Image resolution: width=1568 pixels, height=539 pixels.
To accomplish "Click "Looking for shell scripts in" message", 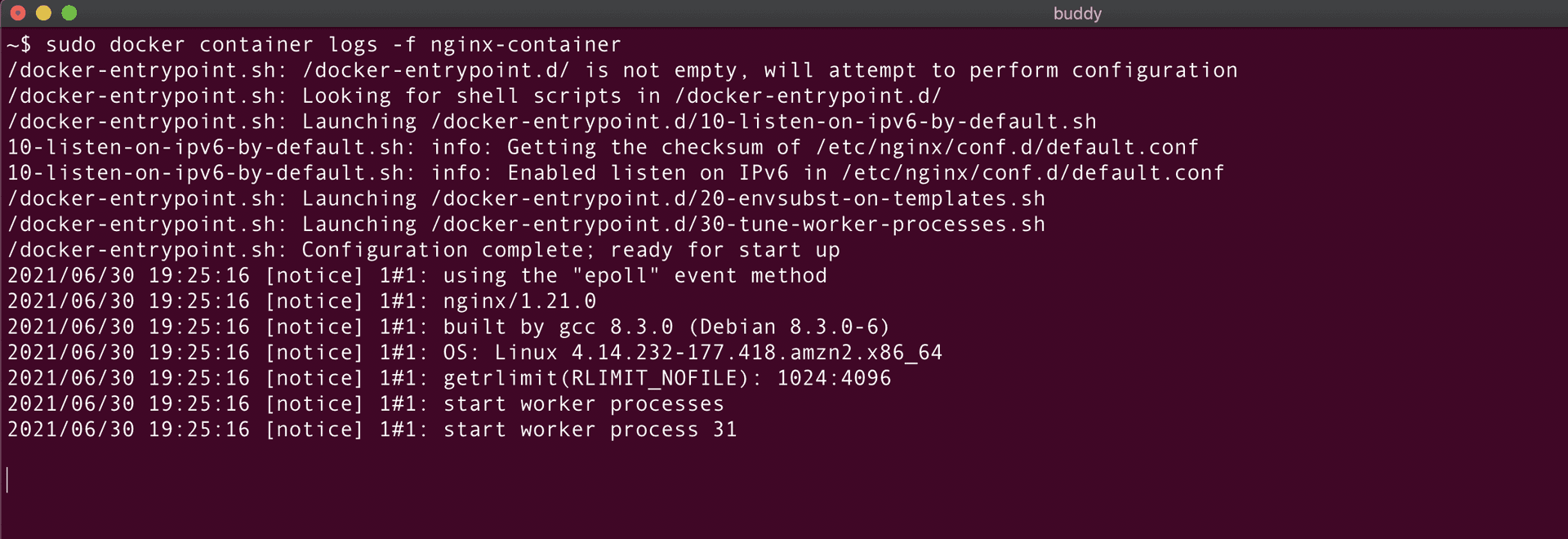I will coord(481,96).
